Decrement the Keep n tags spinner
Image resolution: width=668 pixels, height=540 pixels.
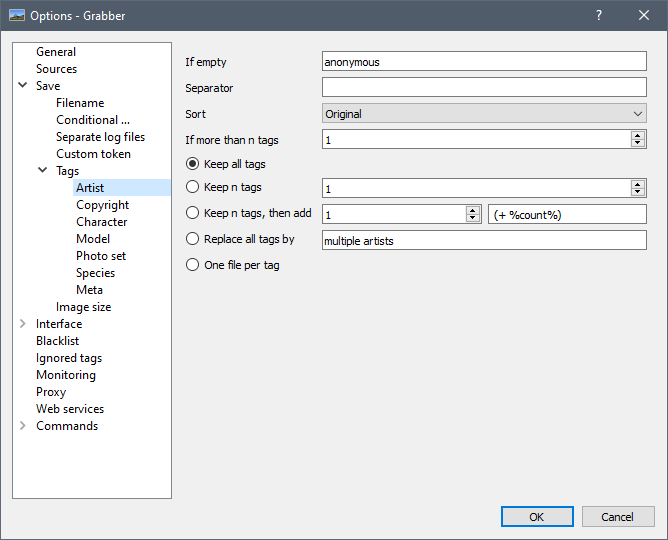[637, 192]
